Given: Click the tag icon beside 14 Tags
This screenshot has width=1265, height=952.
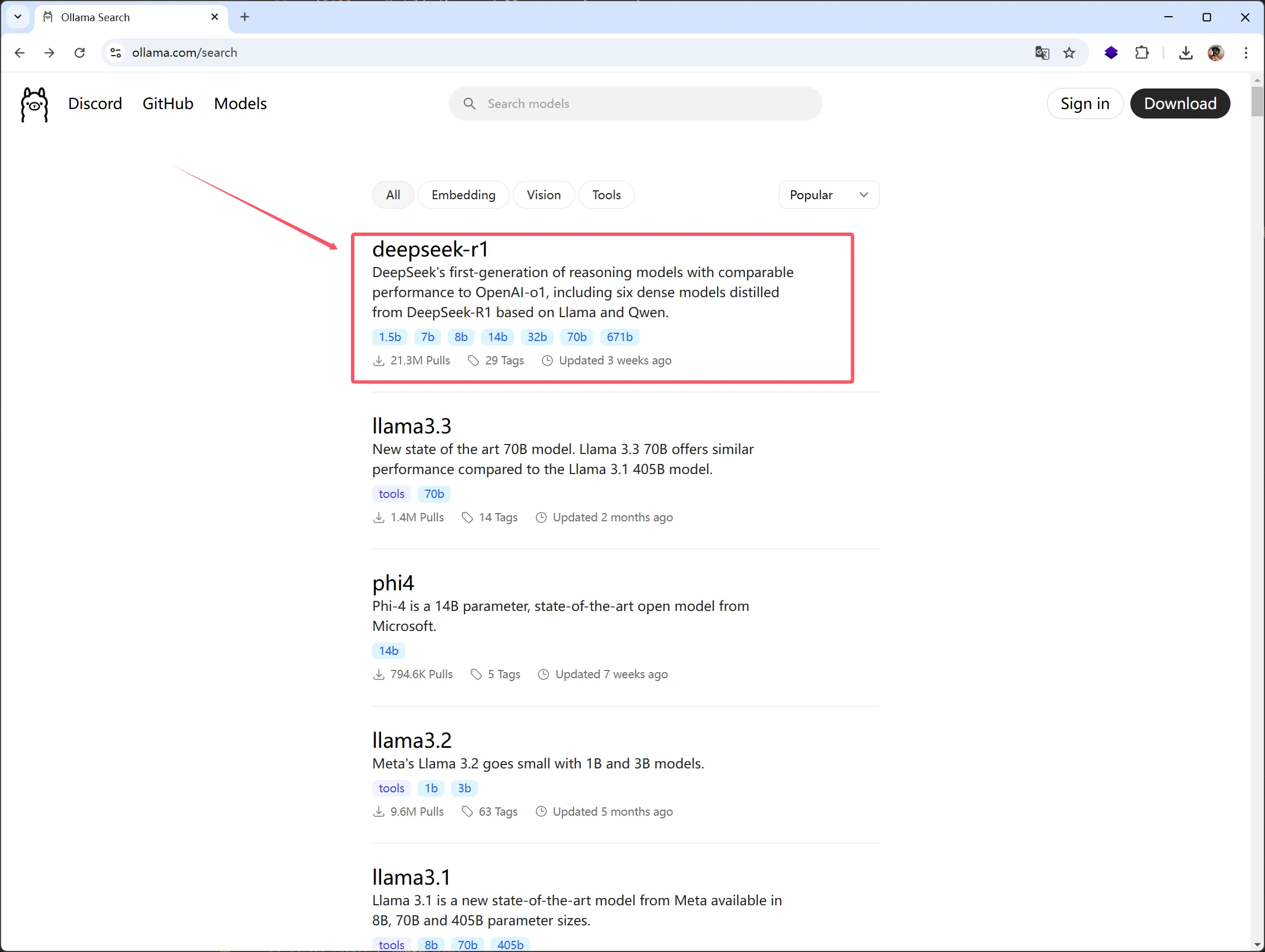Looking at the screenshot, I should coord(467,517).
